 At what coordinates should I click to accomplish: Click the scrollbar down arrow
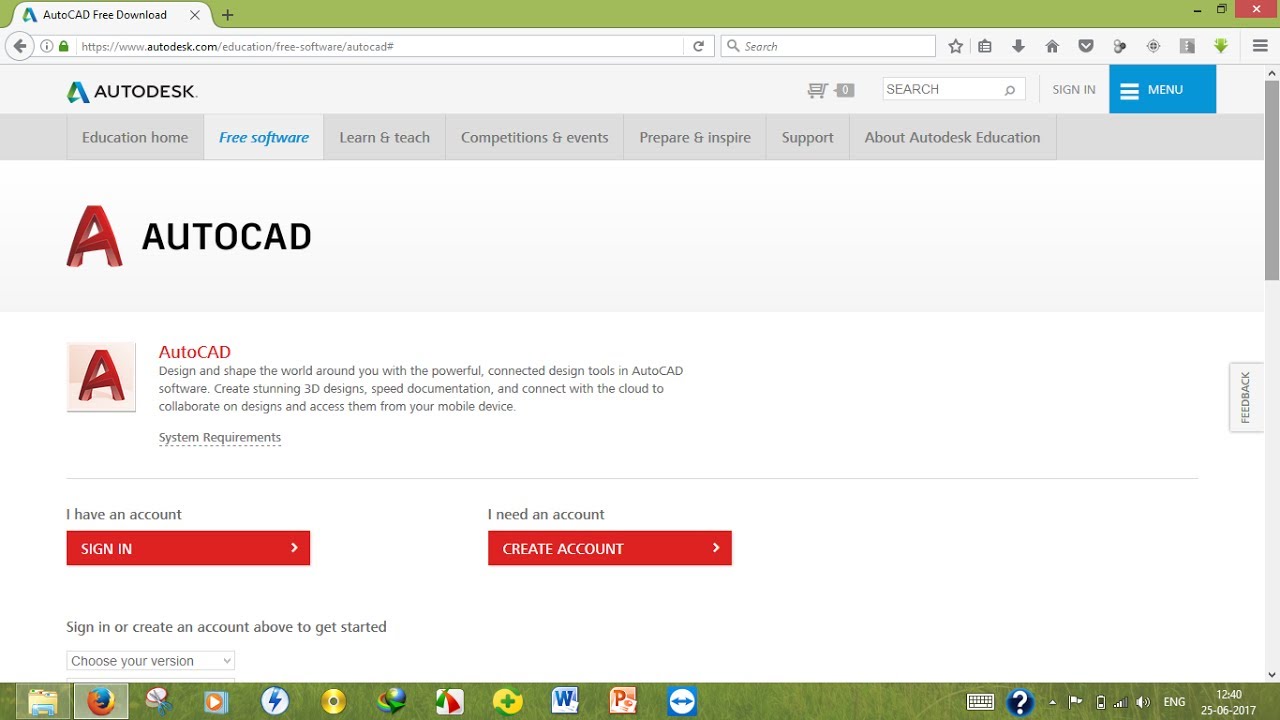point(1272,674)
